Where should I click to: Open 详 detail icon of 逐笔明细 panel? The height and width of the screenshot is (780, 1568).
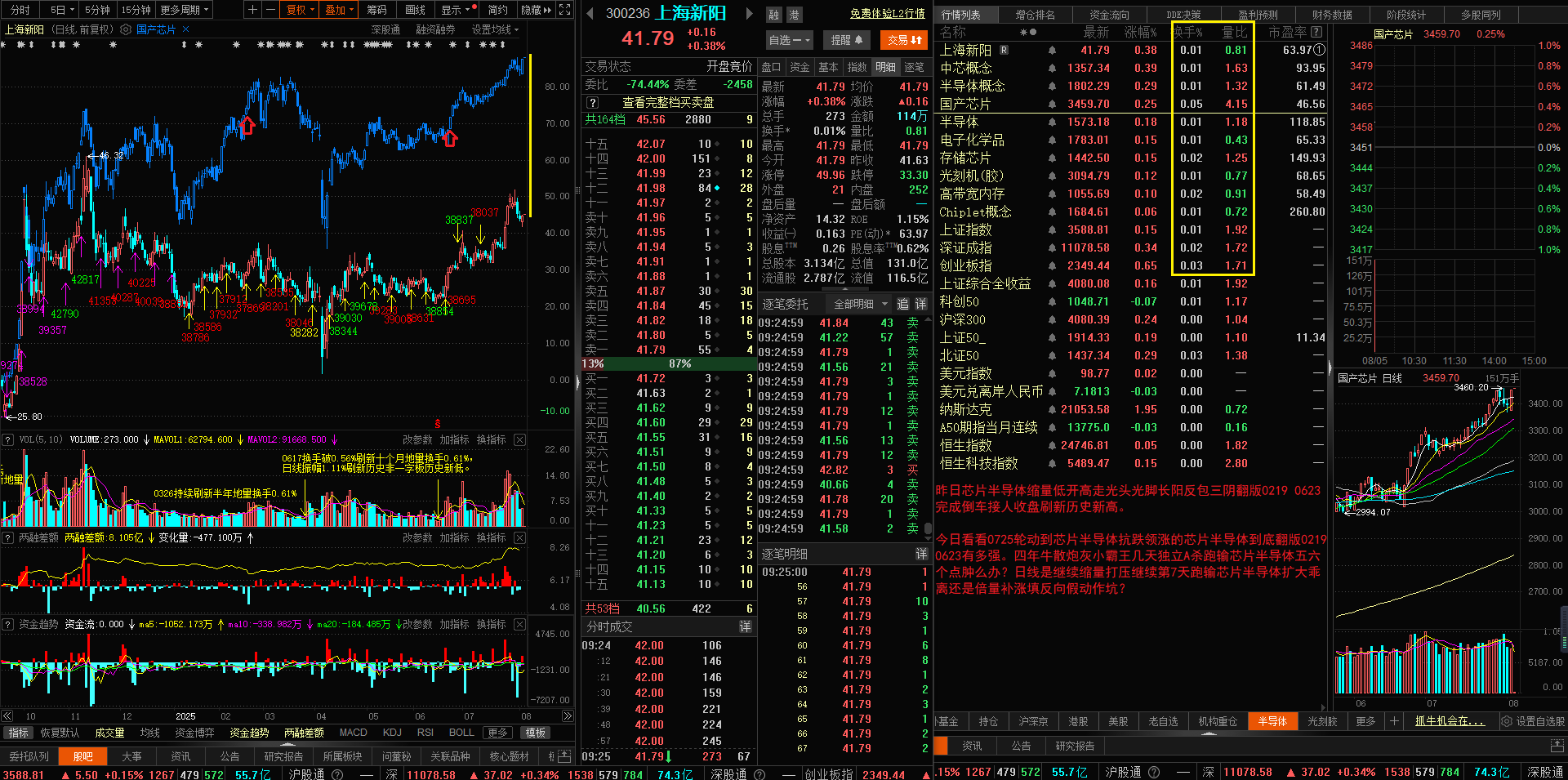point(921,554)
